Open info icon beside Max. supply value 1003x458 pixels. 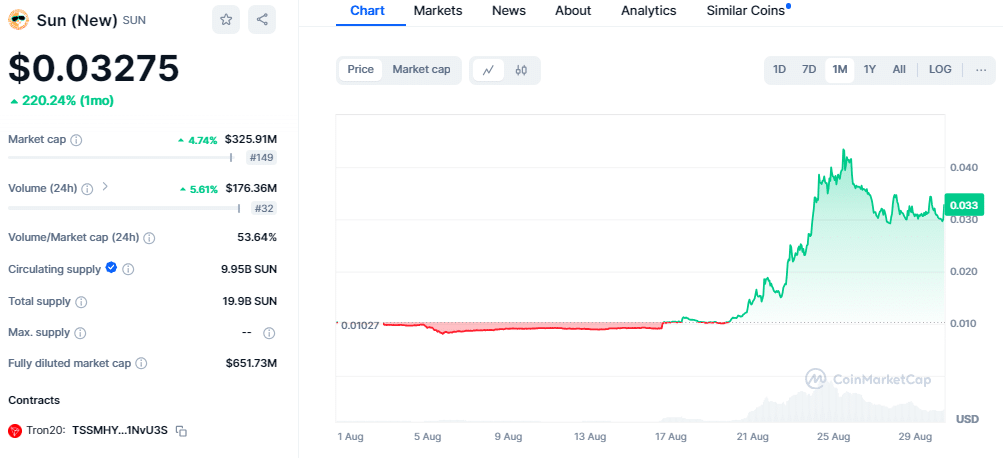click(269, 333)
